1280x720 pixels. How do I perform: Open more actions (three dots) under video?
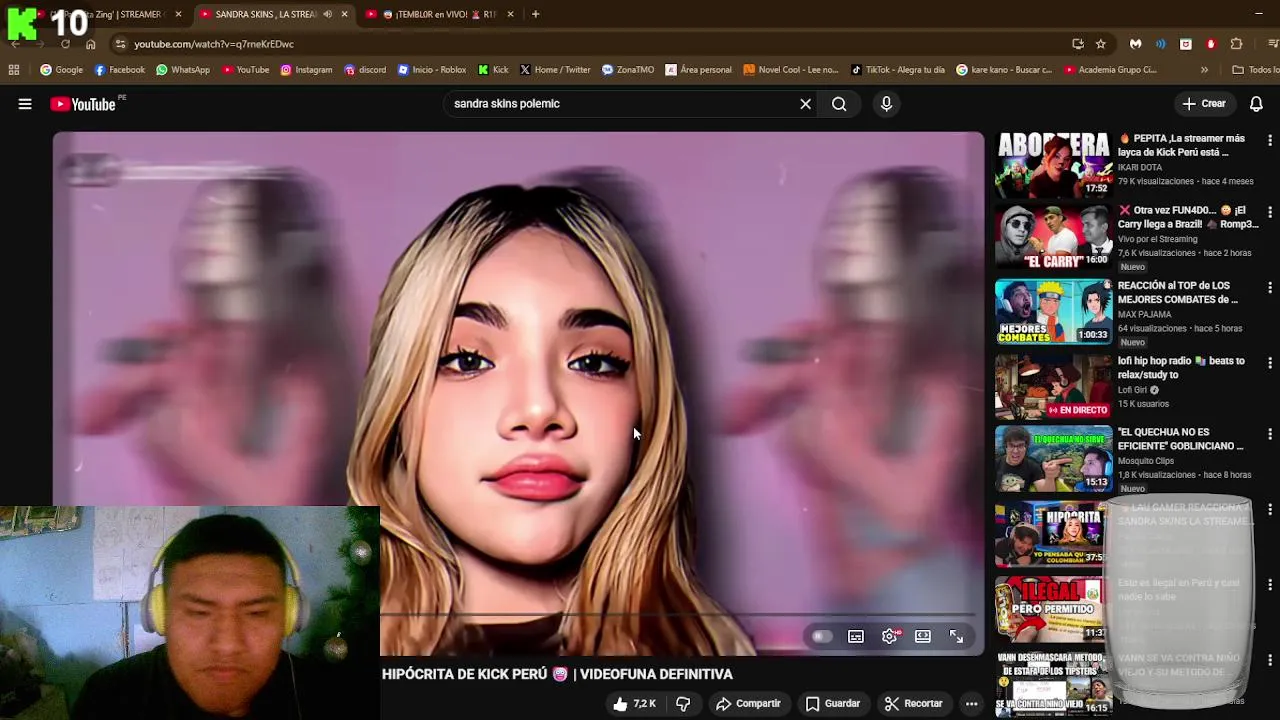971,704
